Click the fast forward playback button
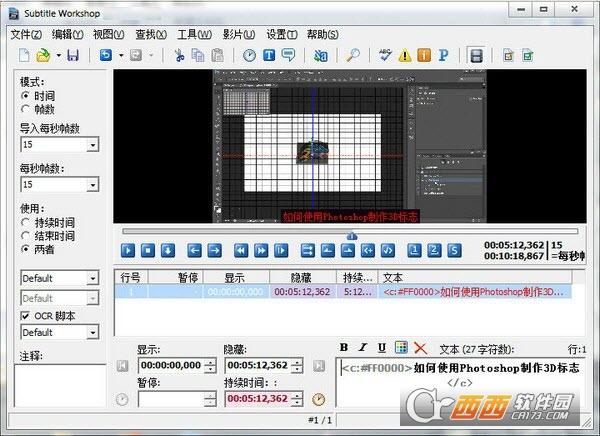600x436 pixels. pos(261,251)
